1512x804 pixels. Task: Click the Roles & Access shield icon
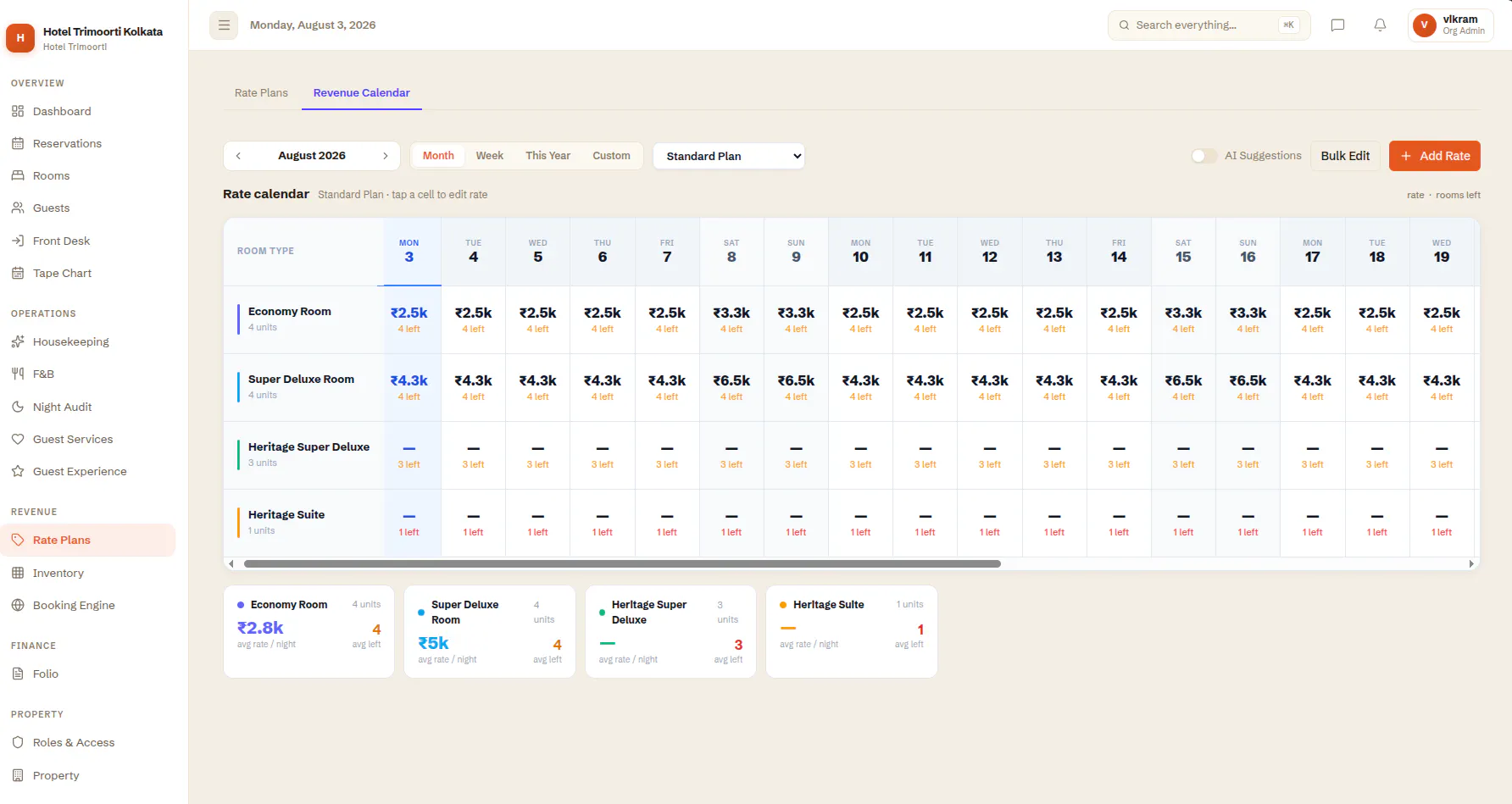(18, 742)
